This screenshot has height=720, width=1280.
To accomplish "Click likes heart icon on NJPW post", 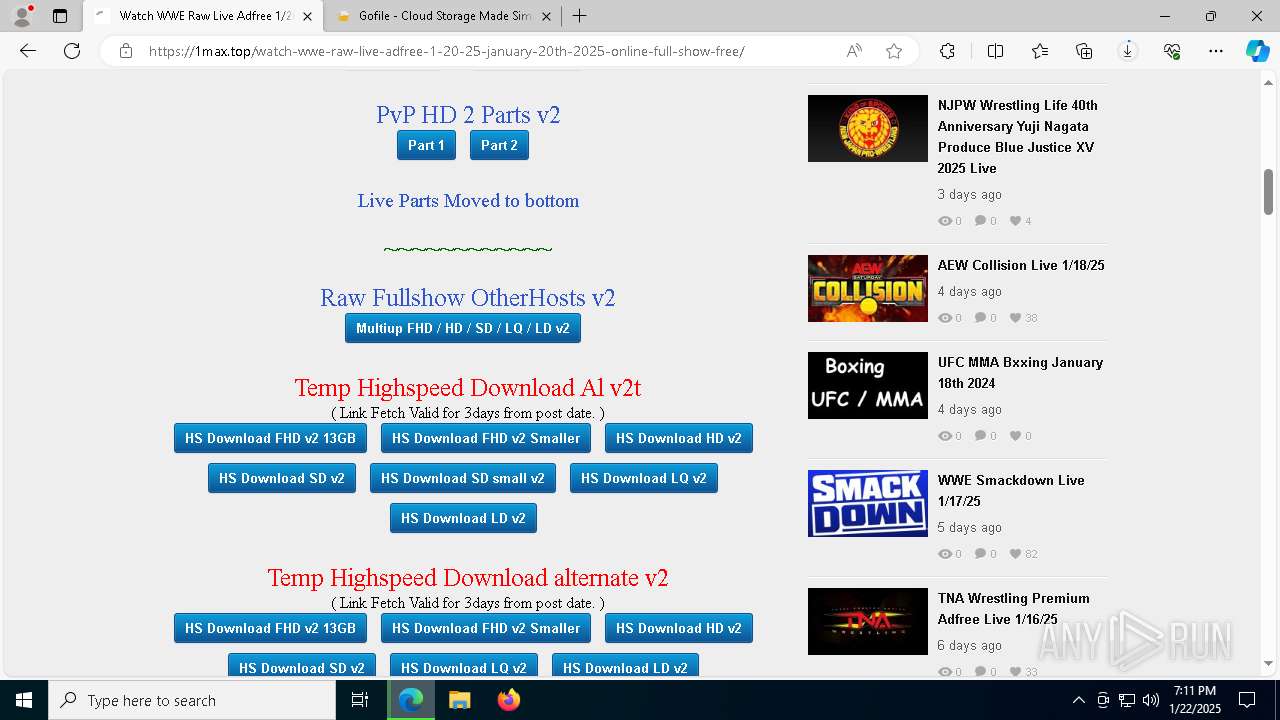I will click(1015, 221).
